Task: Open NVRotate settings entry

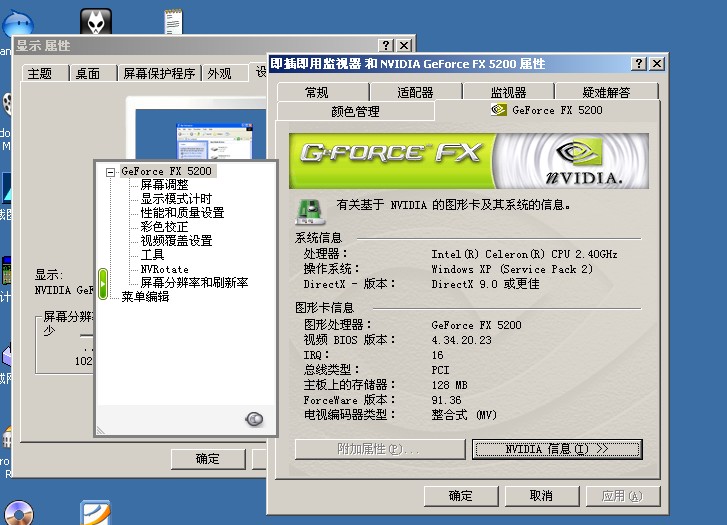Action: [164, 269]
